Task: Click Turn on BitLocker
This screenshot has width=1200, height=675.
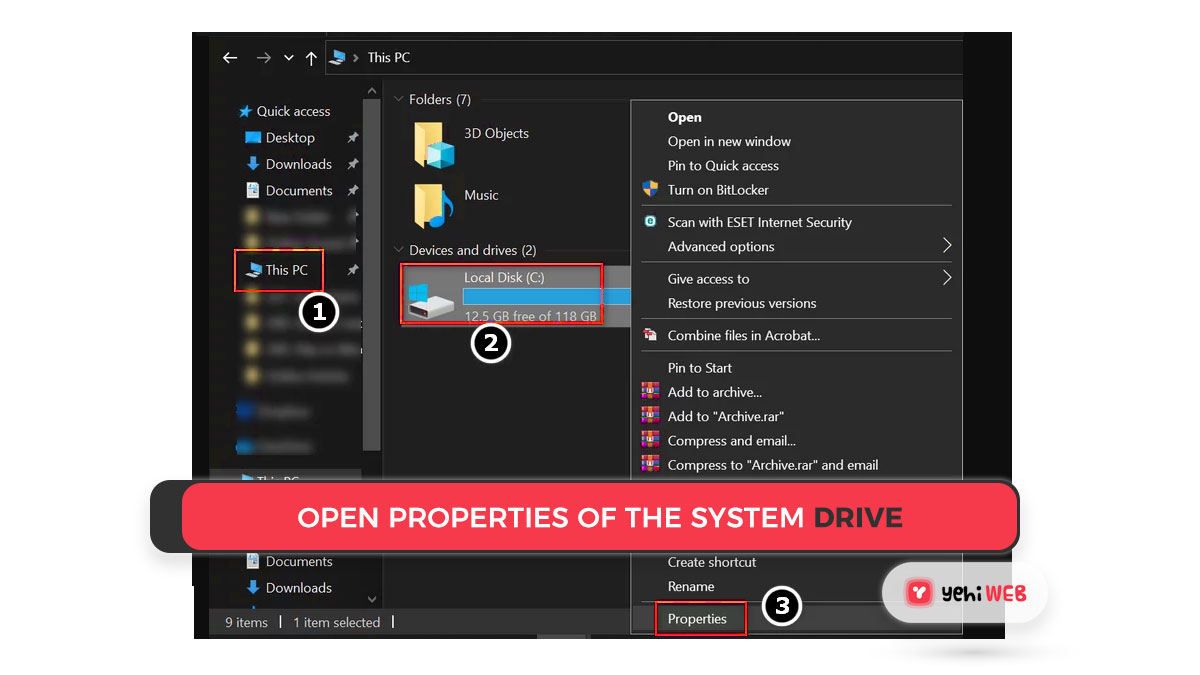Action: [719, 189]
